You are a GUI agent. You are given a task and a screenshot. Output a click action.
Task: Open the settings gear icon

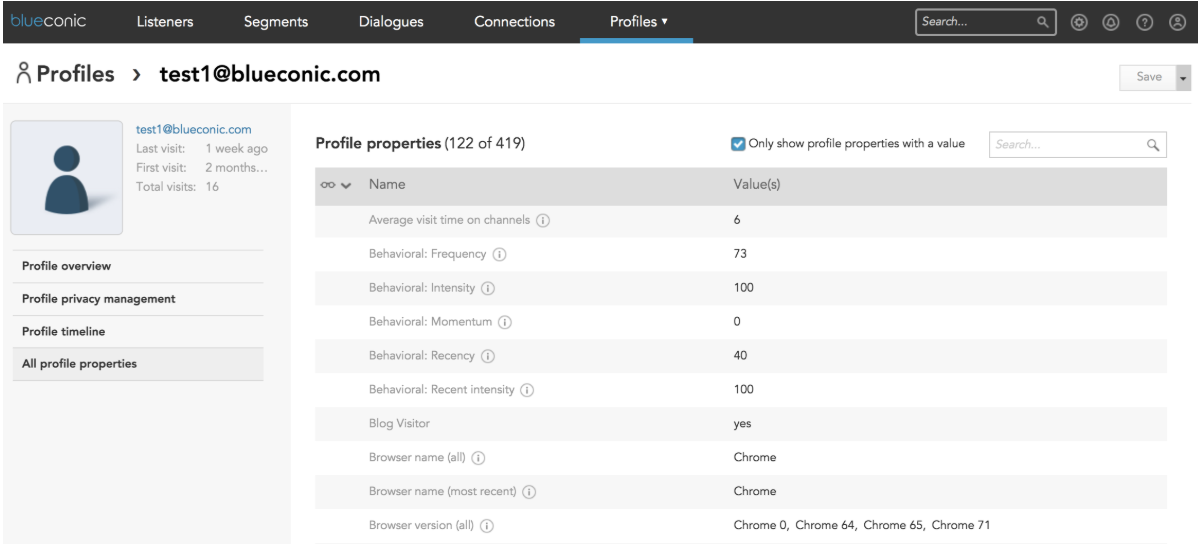click(1079, 22)
